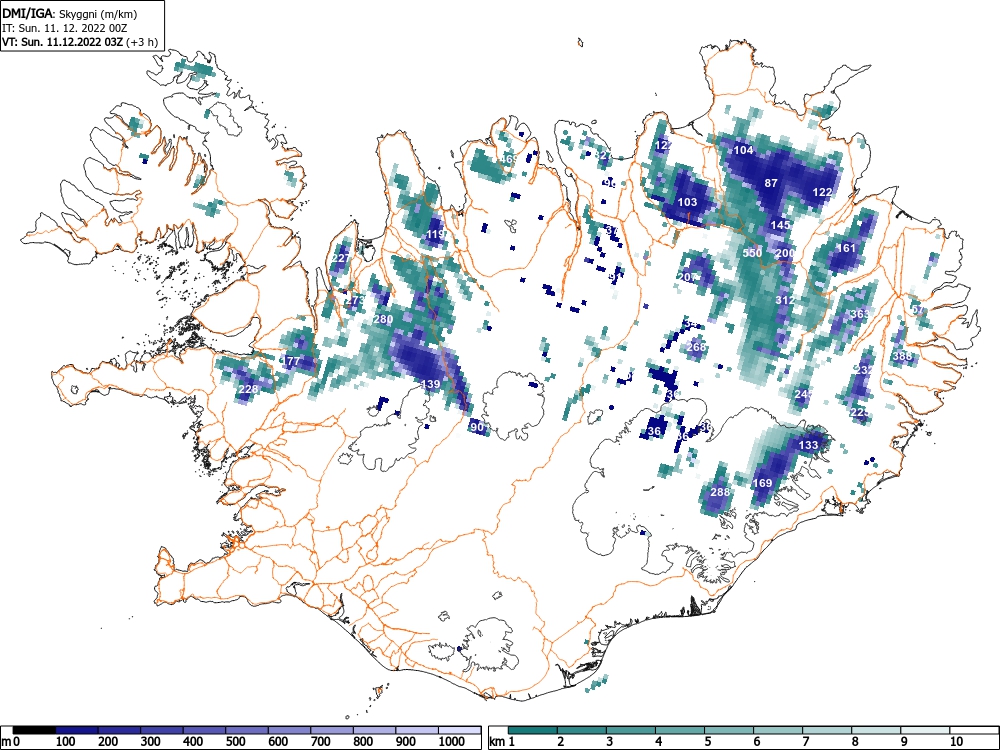Select the 280 visibility label
The height and width of the screenshot is (750, 1000).
[383, 319]
